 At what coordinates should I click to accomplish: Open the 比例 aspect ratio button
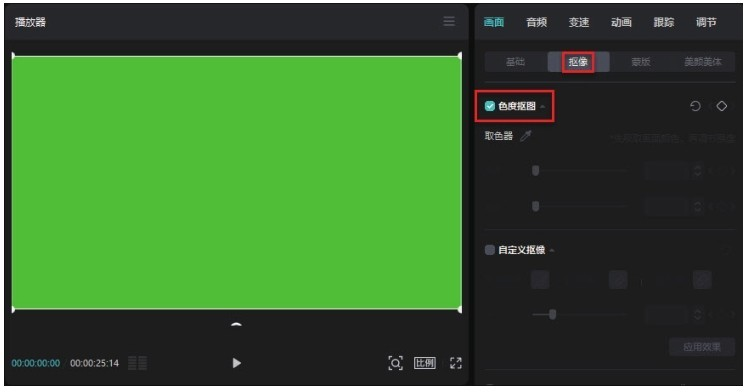(x=425, y=363)
